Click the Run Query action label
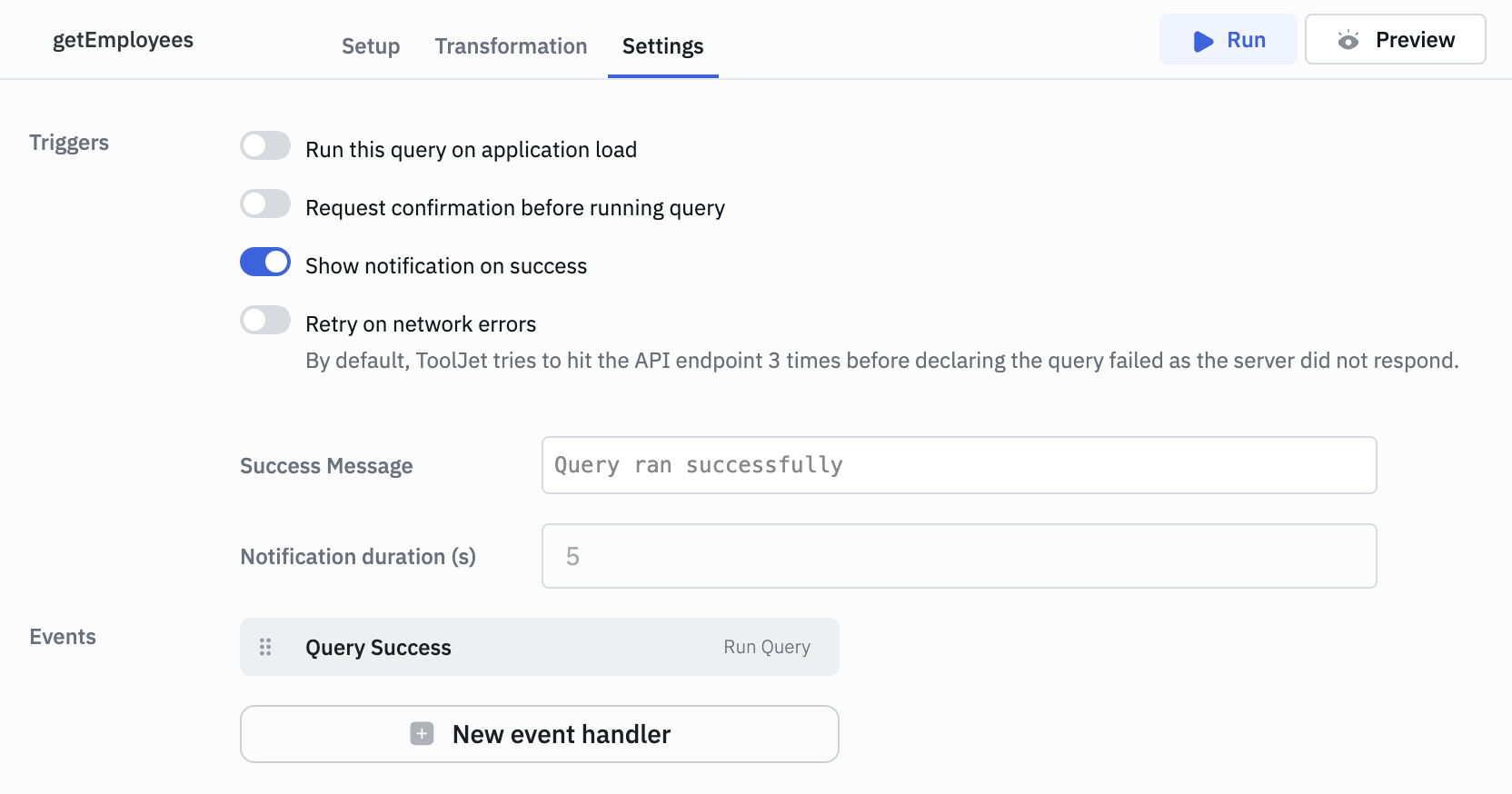The image size is (1512, 794). pyautogui.click(x=766, y=647)
